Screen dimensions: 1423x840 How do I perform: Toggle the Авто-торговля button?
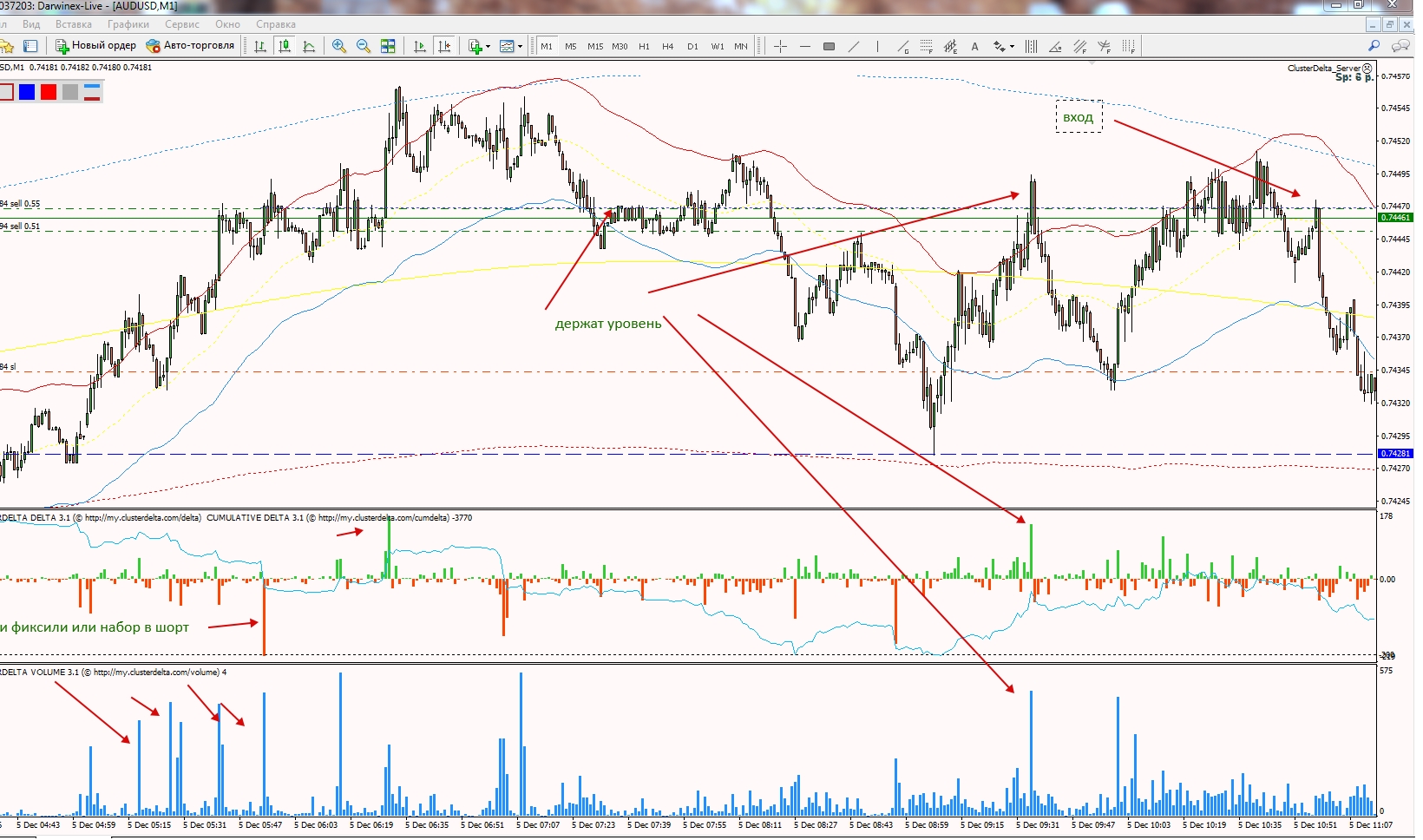pos(190,46)
